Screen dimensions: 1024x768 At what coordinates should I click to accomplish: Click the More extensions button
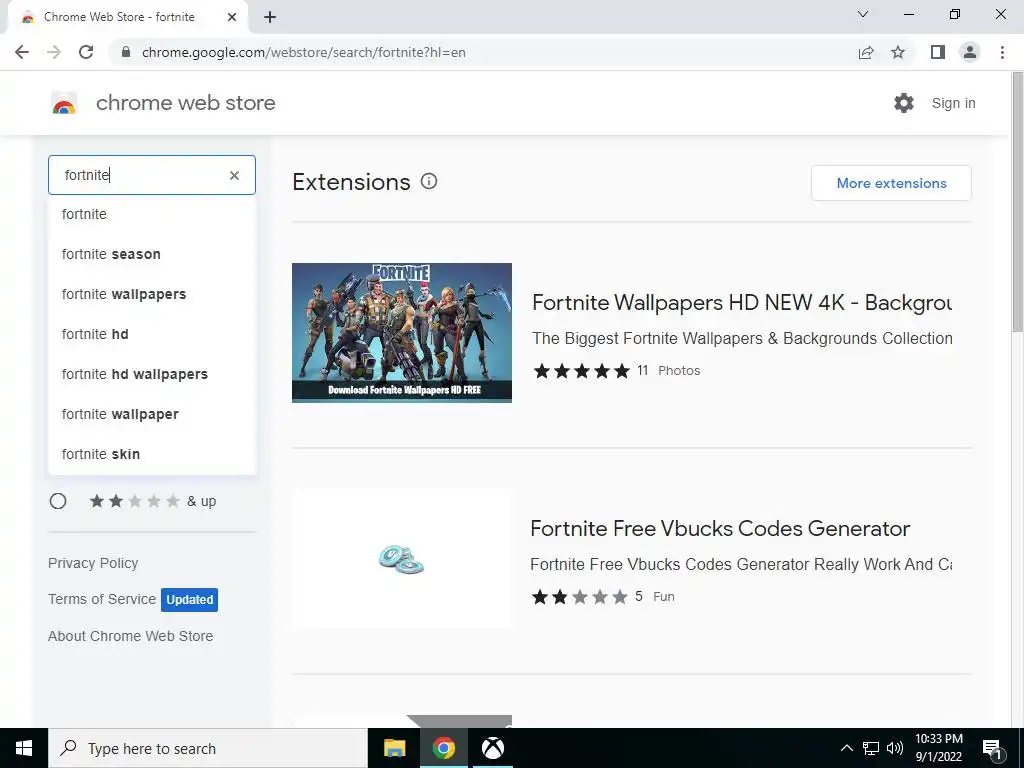pos(891,183)
